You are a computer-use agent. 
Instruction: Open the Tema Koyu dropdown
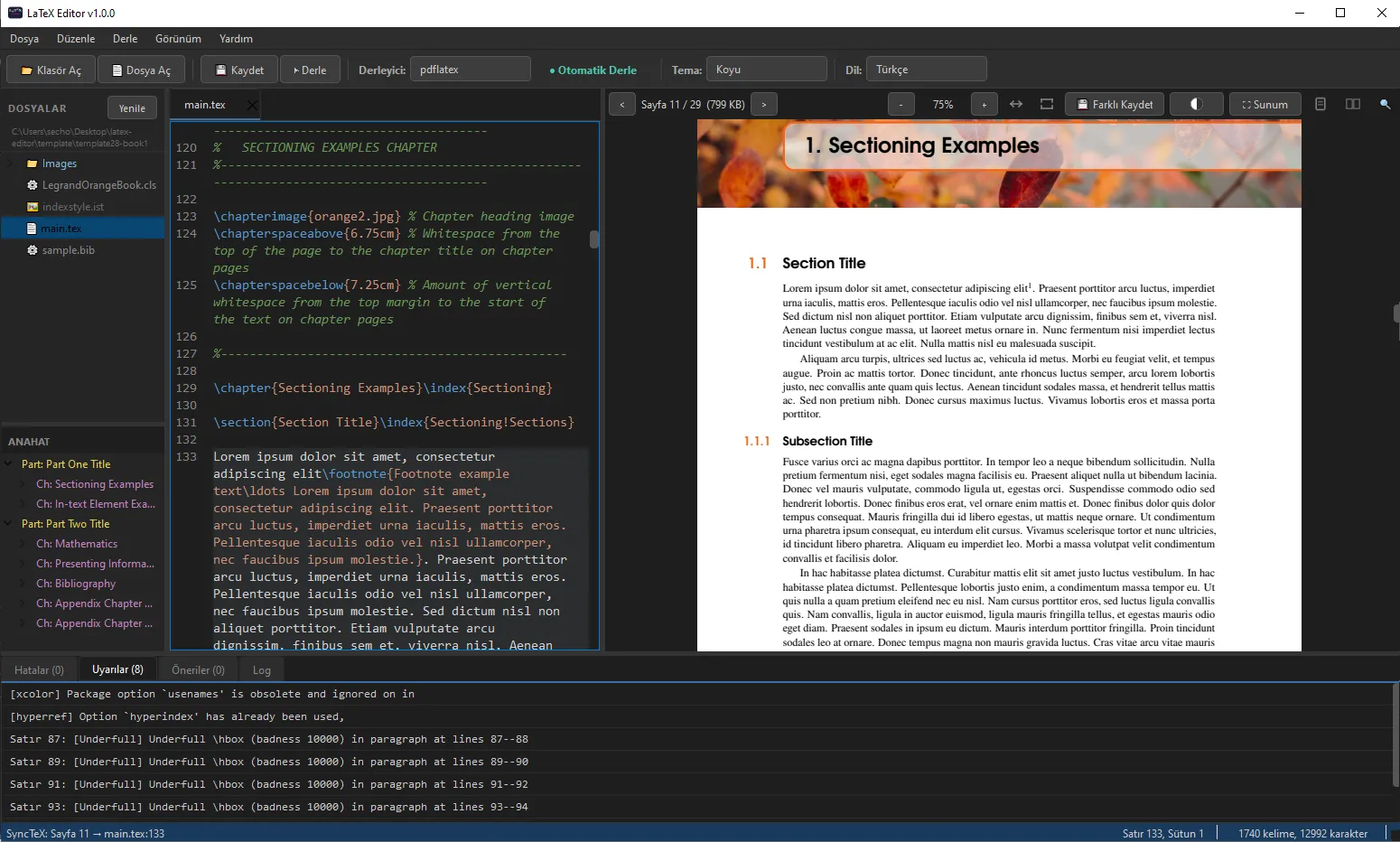coord(766,69)
